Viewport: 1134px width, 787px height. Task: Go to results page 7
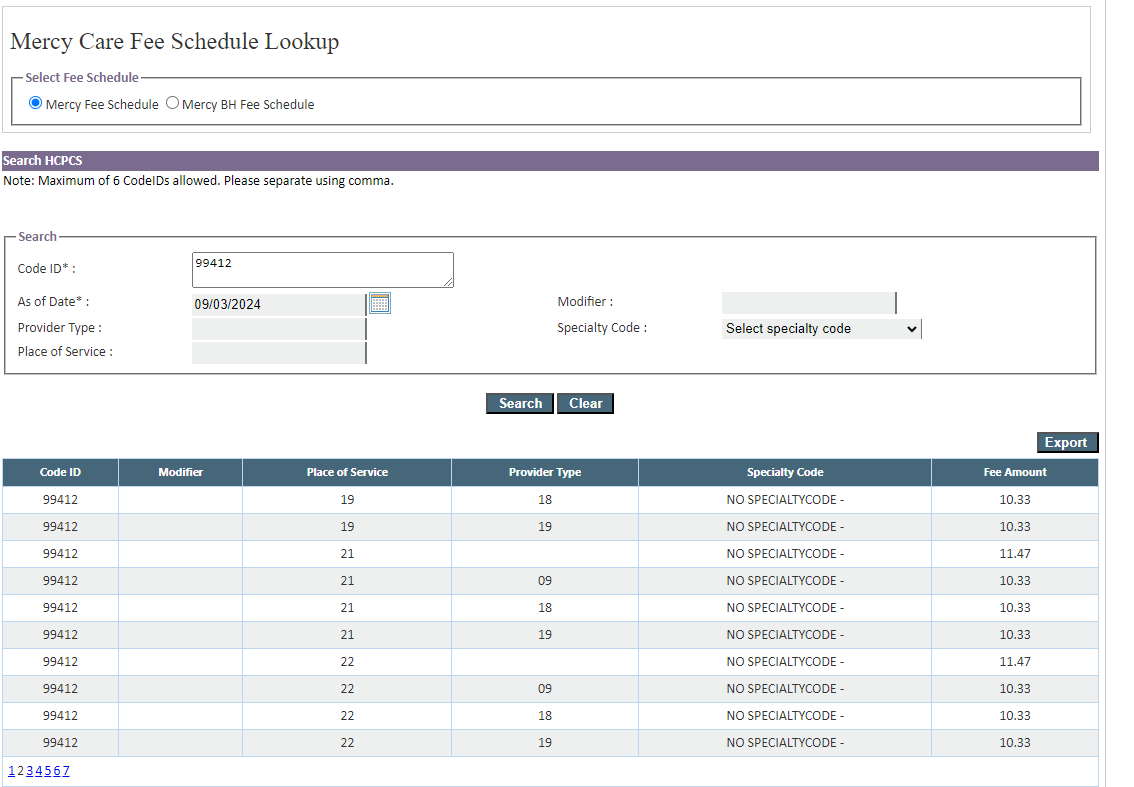(x=66, y=771)
